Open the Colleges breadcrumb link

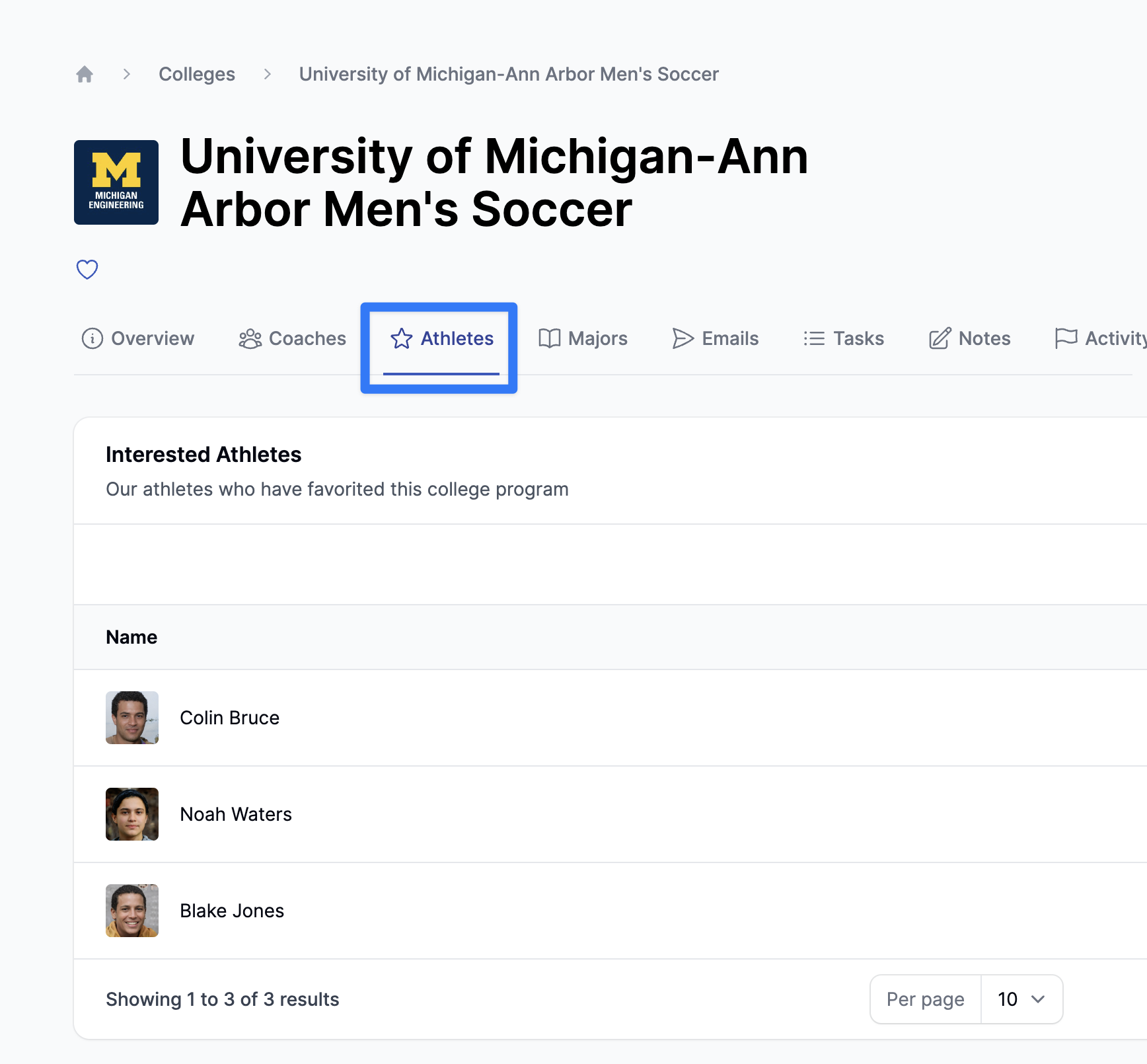point(197,74)
